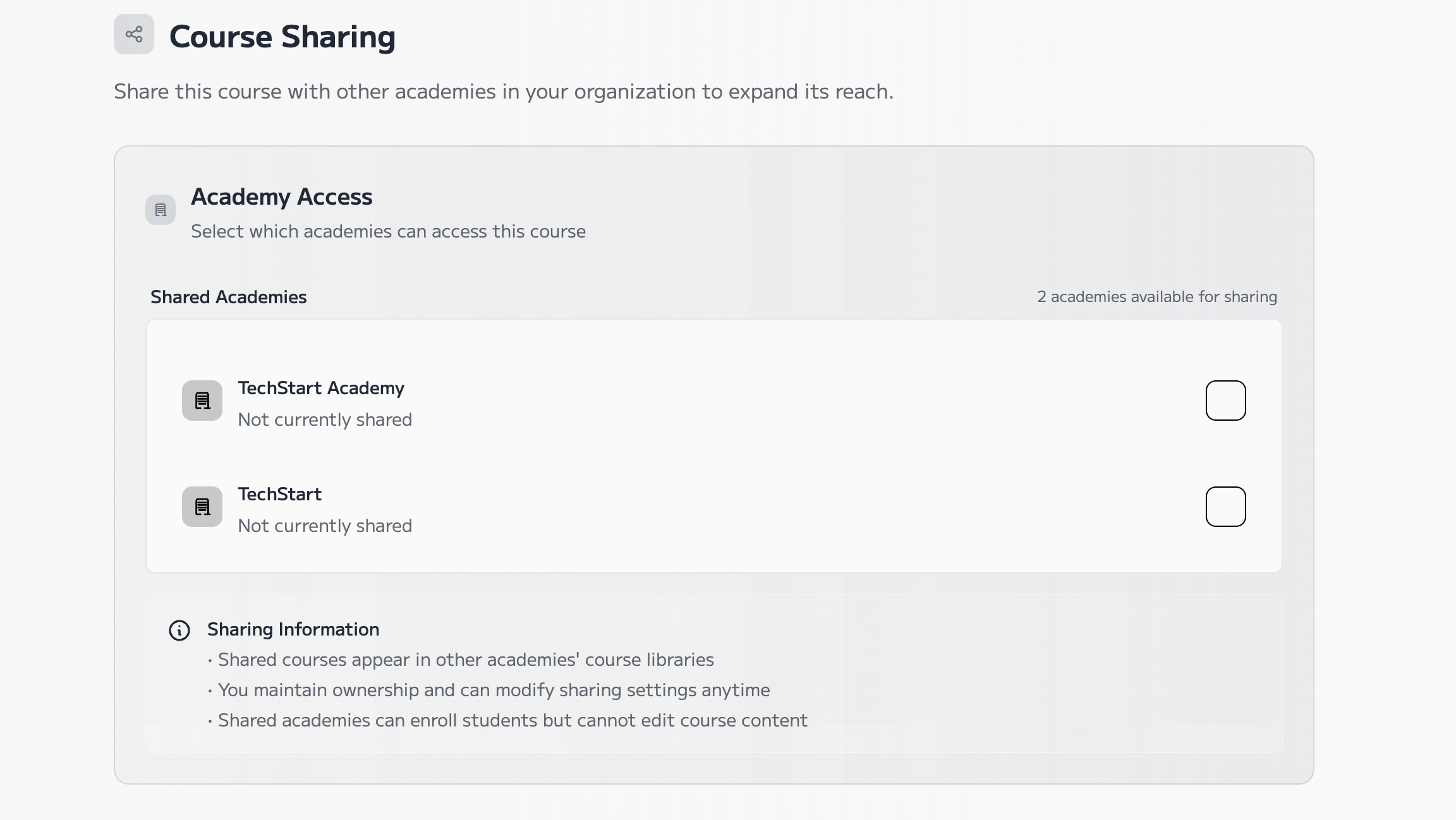Click the Course Sharing share icon

click(134, 34)
